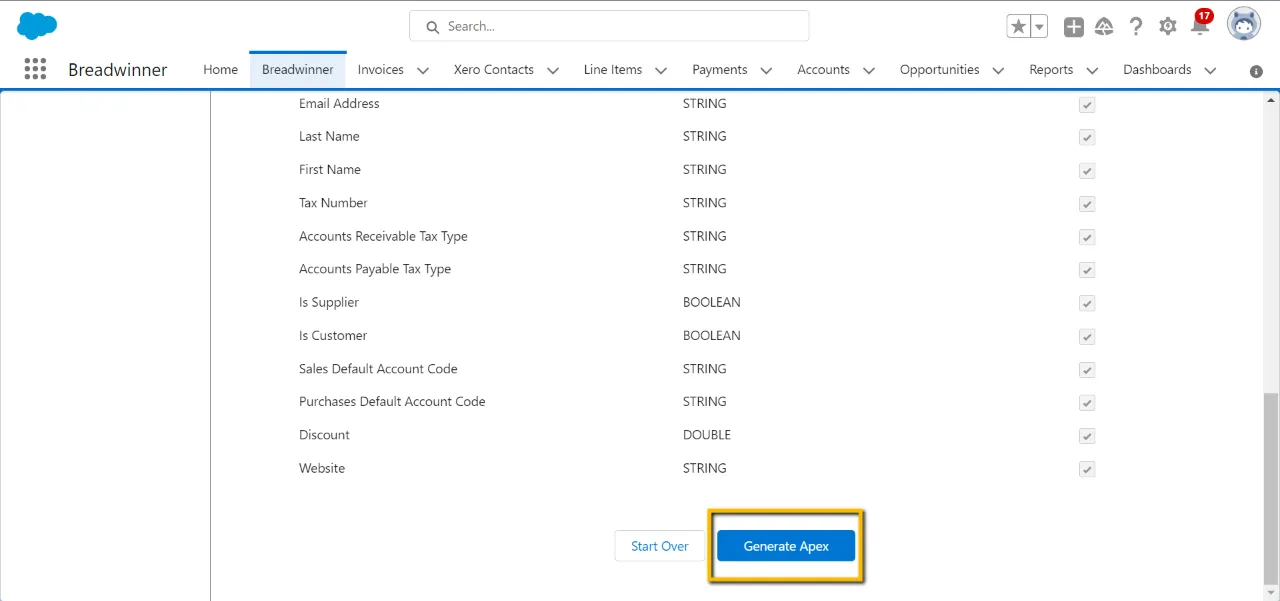The height and width of the screenshot is (601, 1280).
Task: Open the user profile avatar
Action: pos(1244,24)
